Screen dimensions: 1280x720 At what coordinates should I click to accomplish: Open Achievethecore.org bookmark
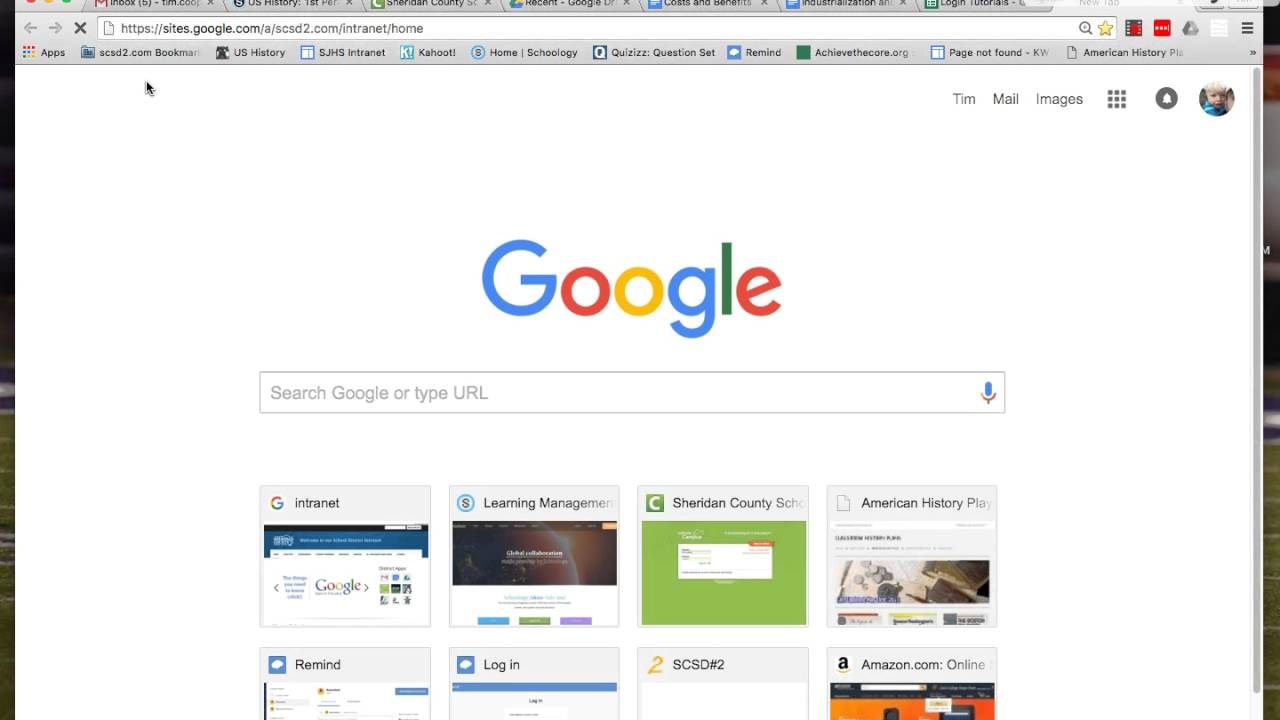[853, 52]
